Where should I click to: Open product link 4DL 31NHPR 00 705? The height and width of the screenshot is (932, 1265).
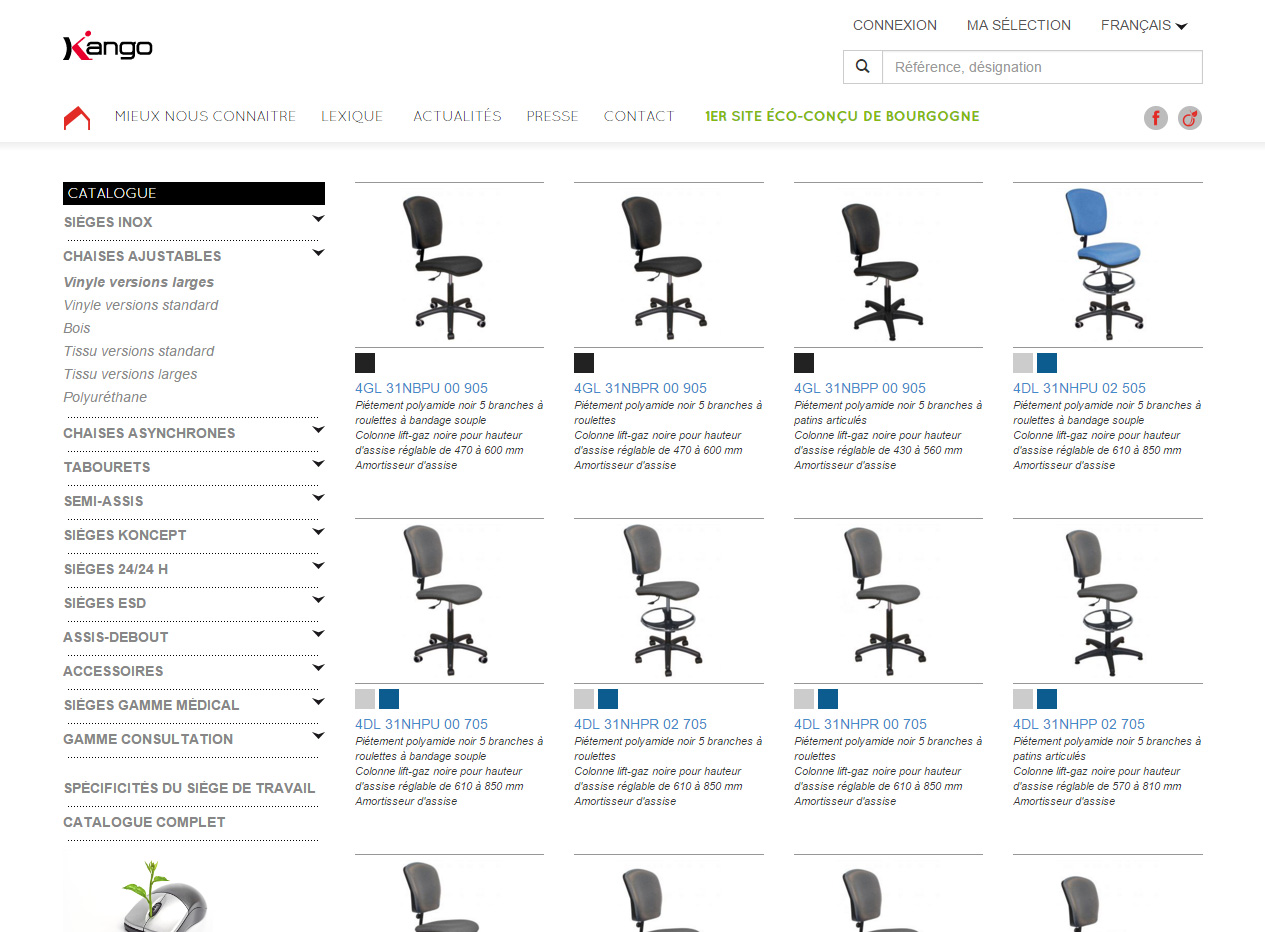click(x=860, y=724)
